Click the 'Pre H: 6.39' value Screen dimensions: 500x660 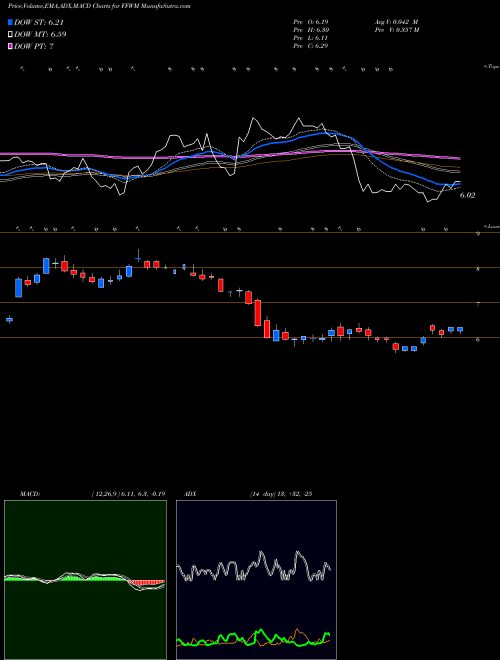click(x=311, y=30)
